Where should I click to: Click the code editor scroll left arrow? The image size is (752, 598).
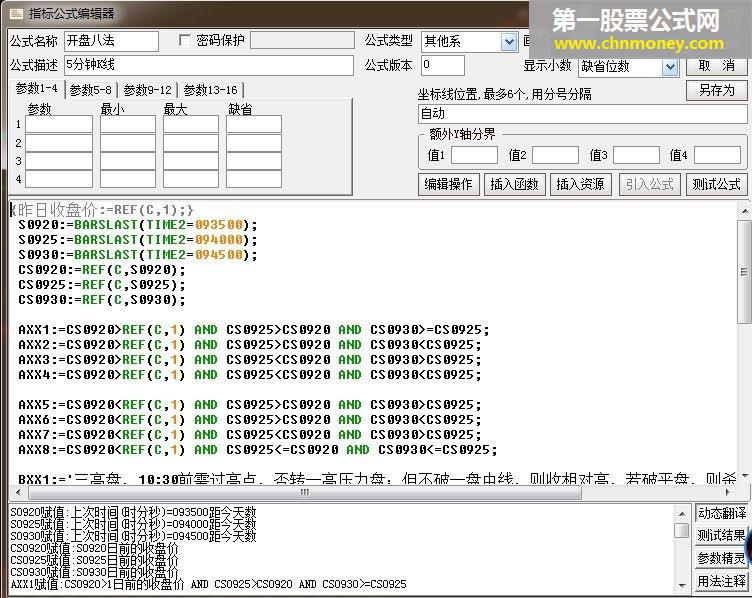(18, 492)
